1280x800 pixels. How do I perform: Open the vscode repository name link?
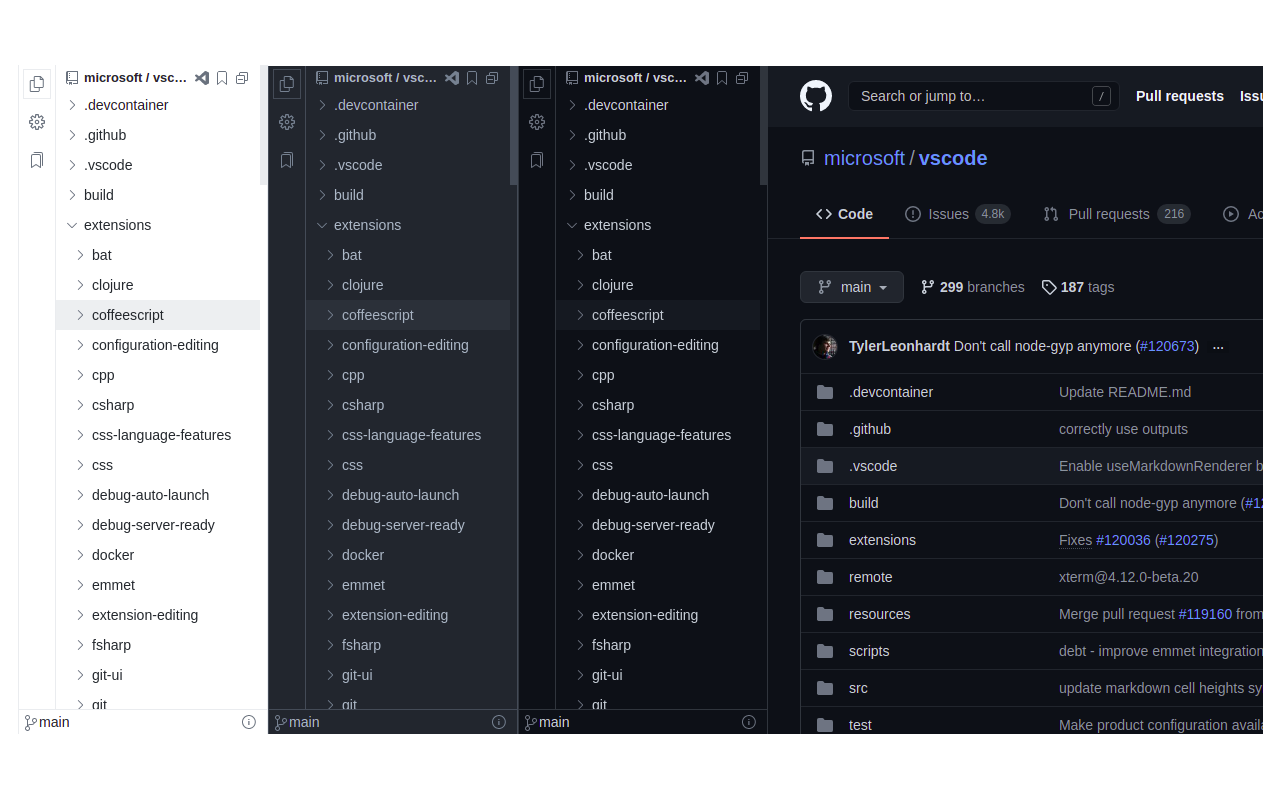(x=953, y=158)
